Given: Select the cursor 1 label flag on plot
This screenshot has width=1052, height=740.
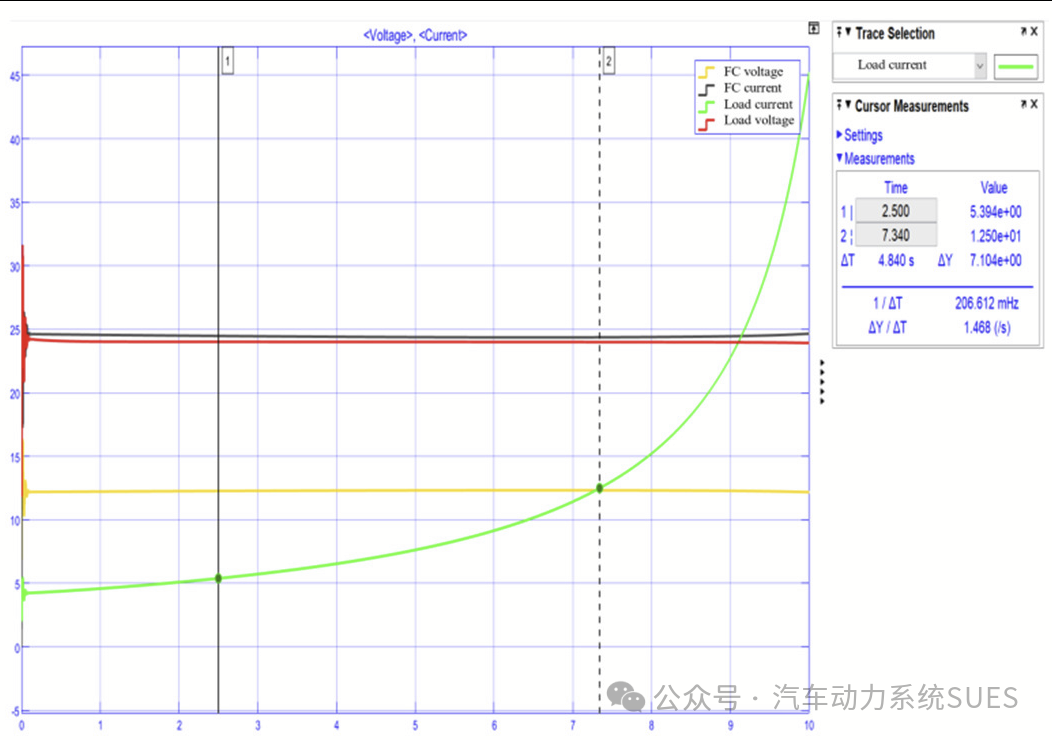Looking at the screenshot, I should (227, 61).
